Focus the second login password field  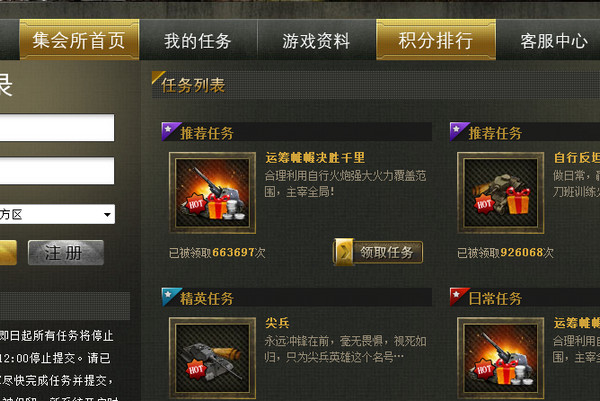[x=57, y=171]
